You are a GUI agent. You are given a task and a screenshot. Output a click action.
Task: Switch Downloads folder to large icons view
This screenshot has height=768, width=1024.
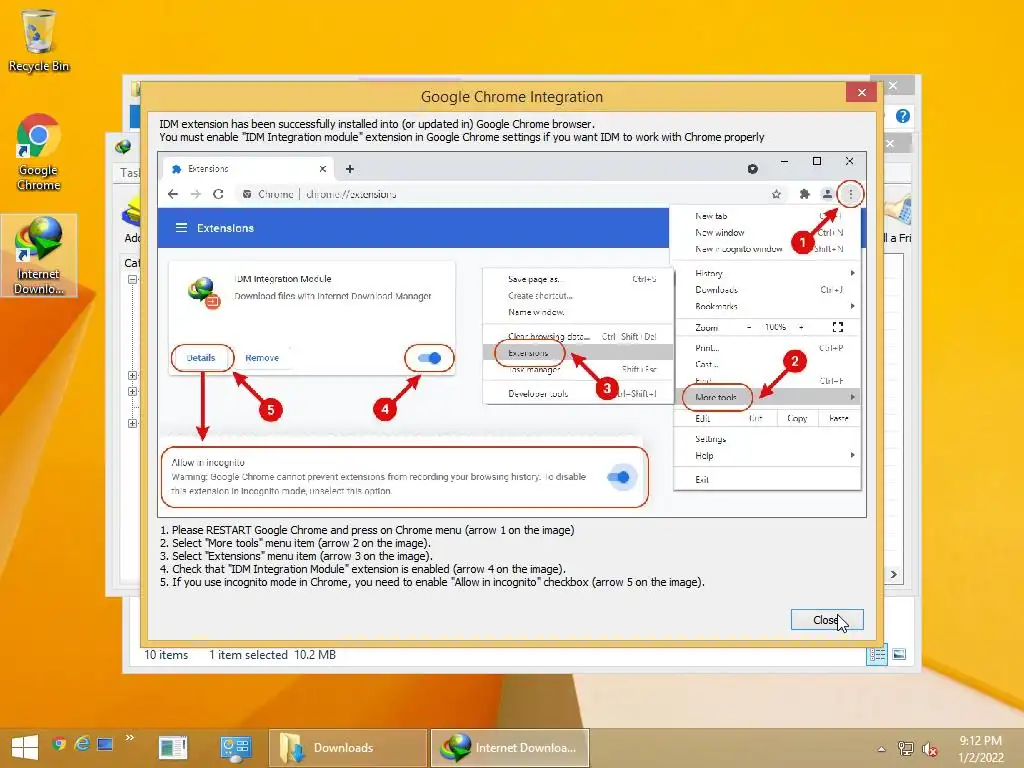(899, 654)
